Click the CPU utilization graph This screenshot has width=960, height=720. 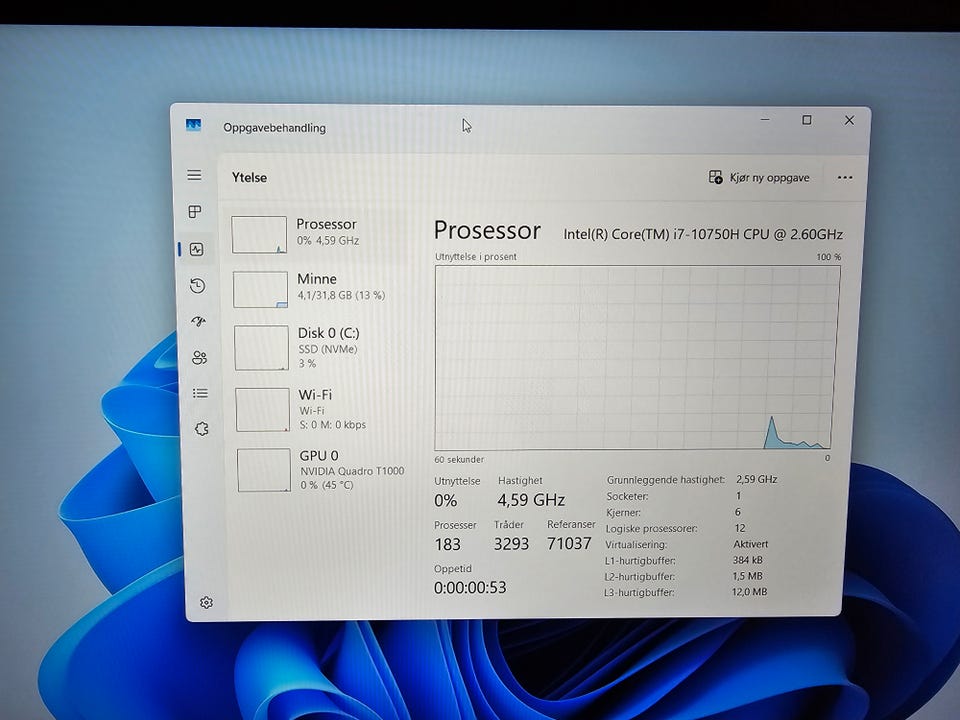coord(637,358)
